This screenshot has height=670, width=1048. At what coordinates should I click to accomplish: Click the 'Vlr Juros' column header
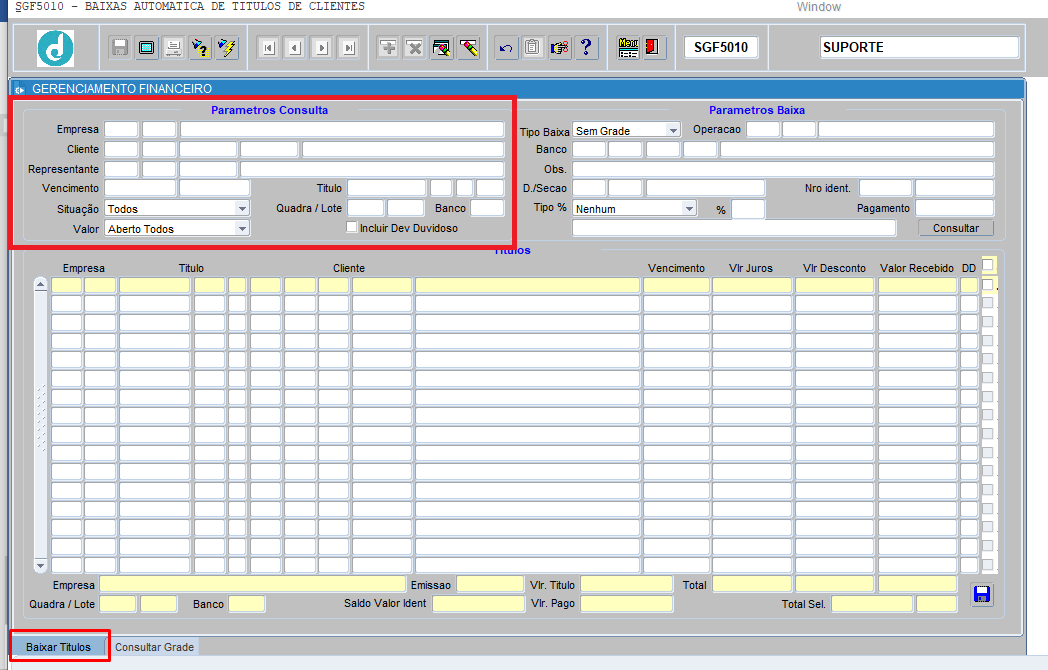751,268
